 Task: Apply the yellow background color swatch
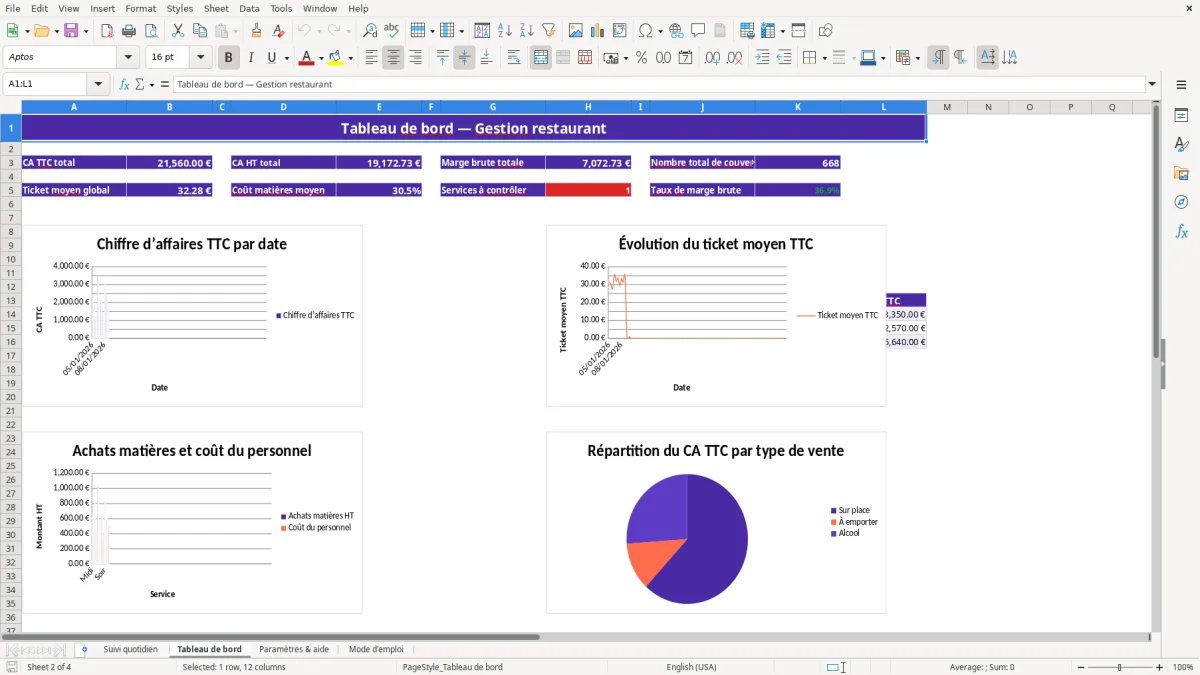pos(336,58)
